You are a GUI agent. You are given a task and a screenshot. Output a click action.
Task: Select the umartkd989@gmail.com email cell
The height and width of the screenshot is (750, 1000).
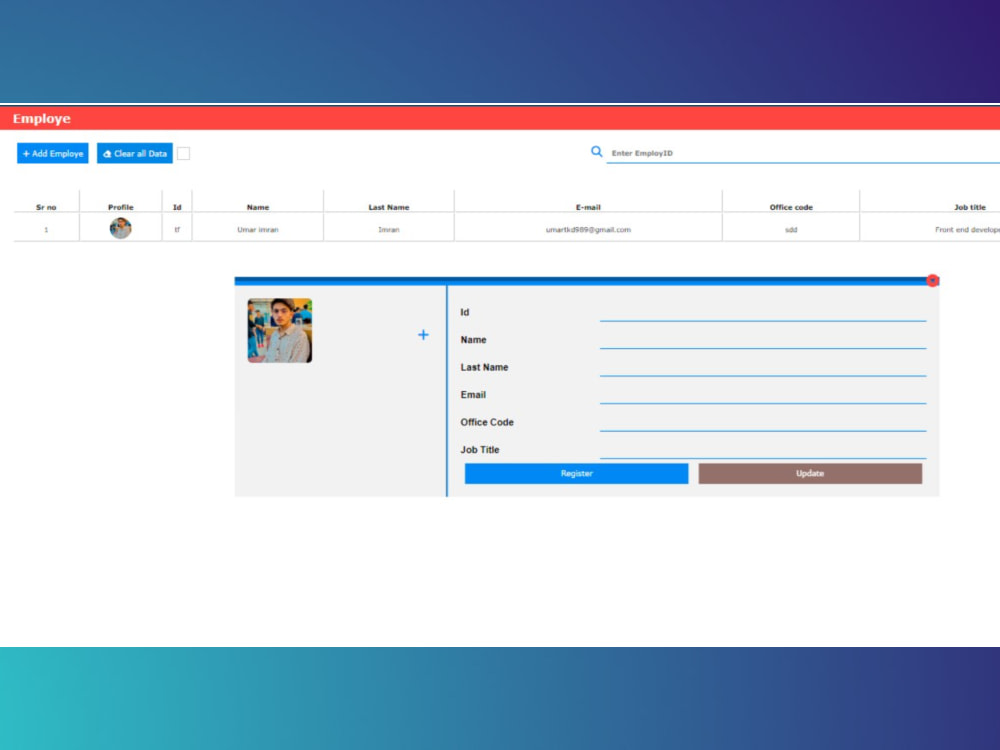coord(588,230)
